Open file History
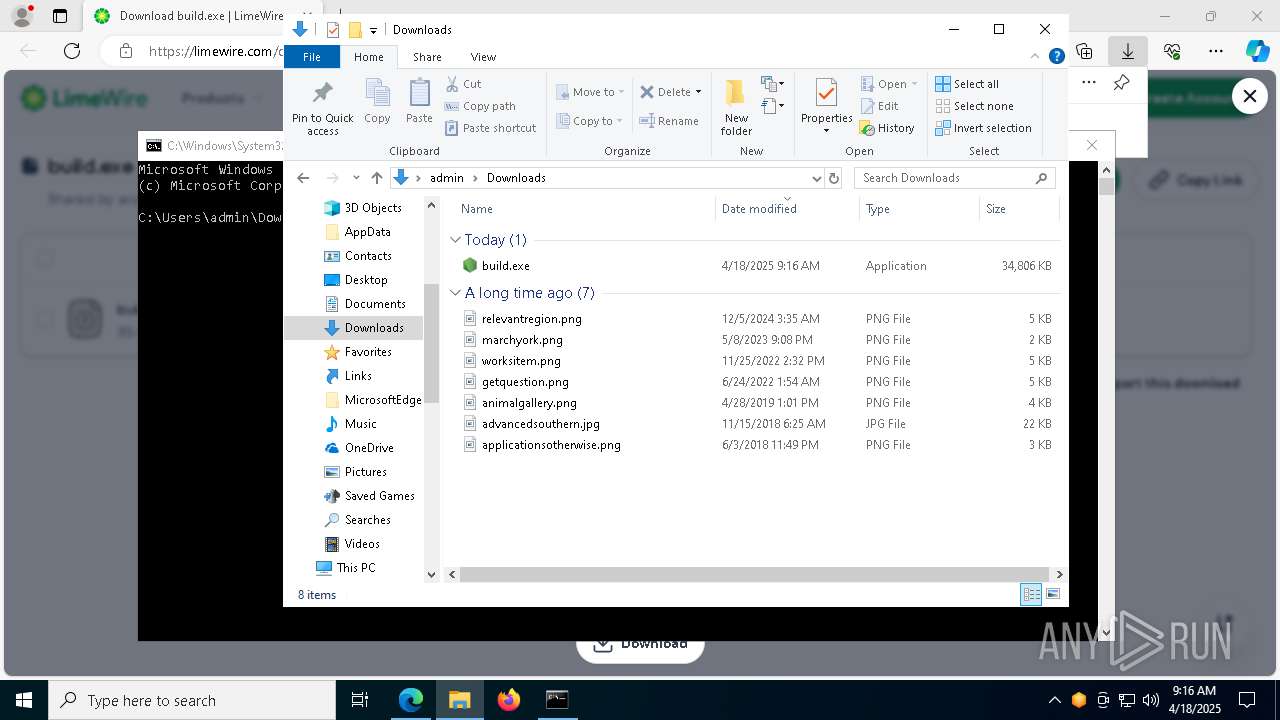 point(887,128)
